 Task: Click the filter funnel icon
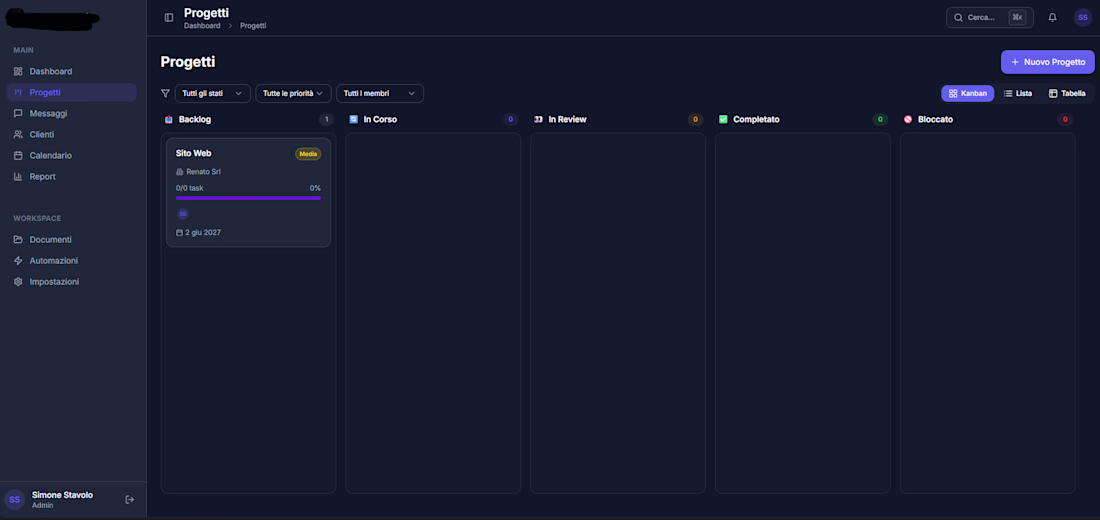165,93
